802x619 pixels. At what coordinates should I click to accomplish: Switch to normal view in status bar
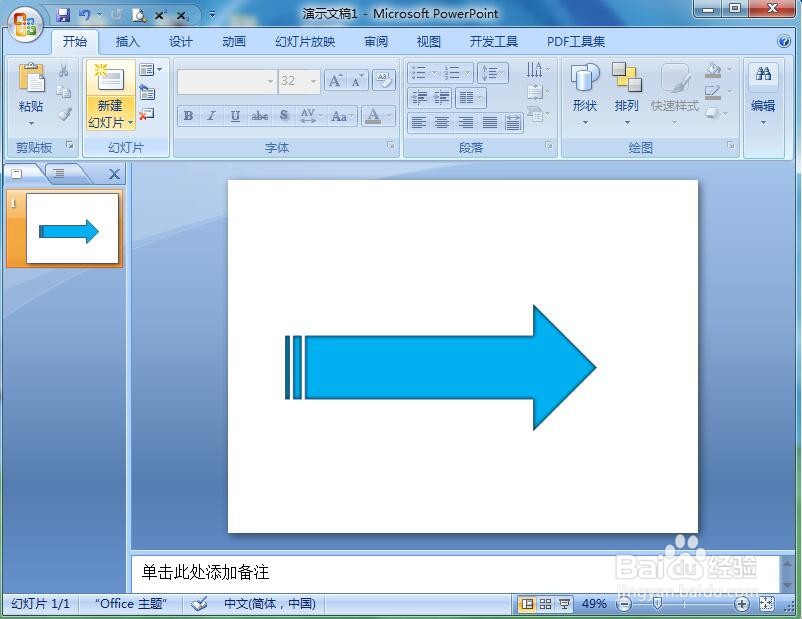[527, 604]
